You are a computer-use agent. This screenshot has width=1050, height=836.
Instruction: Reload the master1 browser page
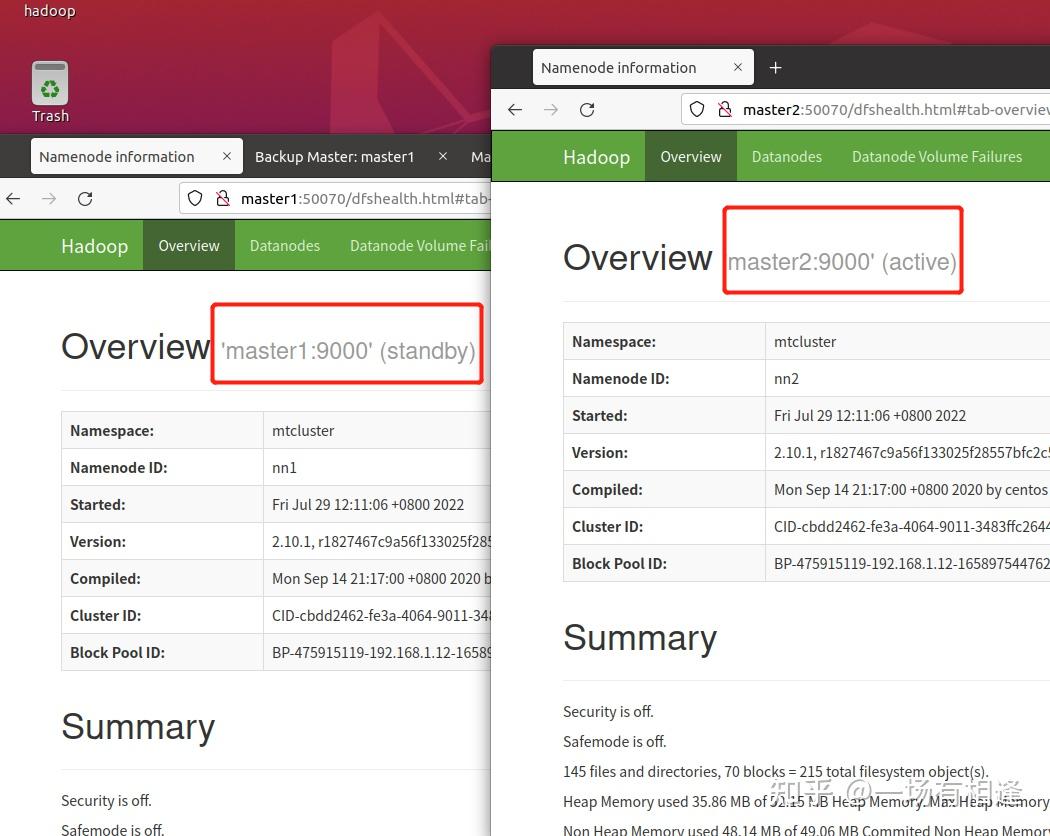pos(85,199)
